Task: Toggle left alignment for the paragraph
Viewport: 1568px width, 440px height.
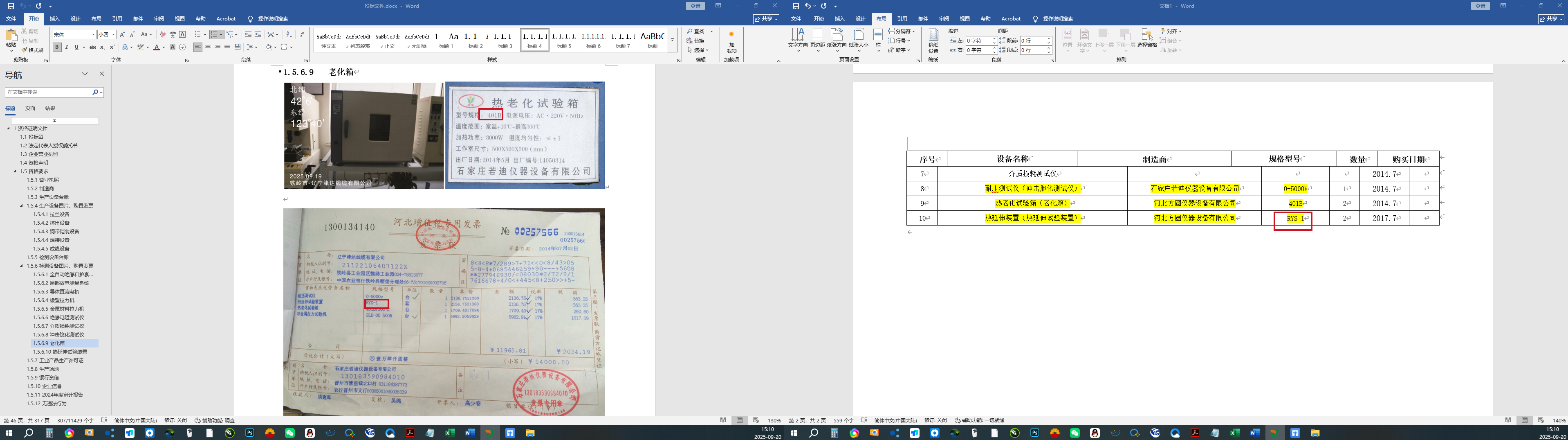Action: [x=198, y=47]
